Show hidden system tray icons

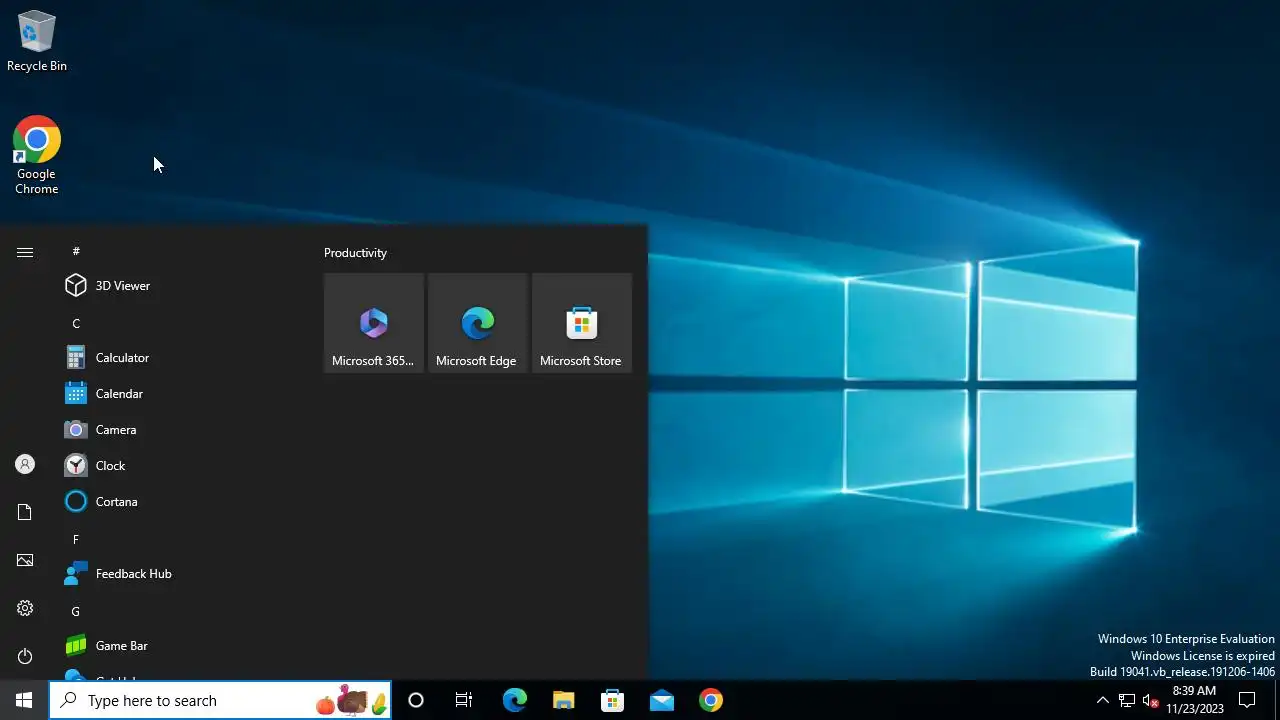pyautogui.click(x=1103, y=700)
